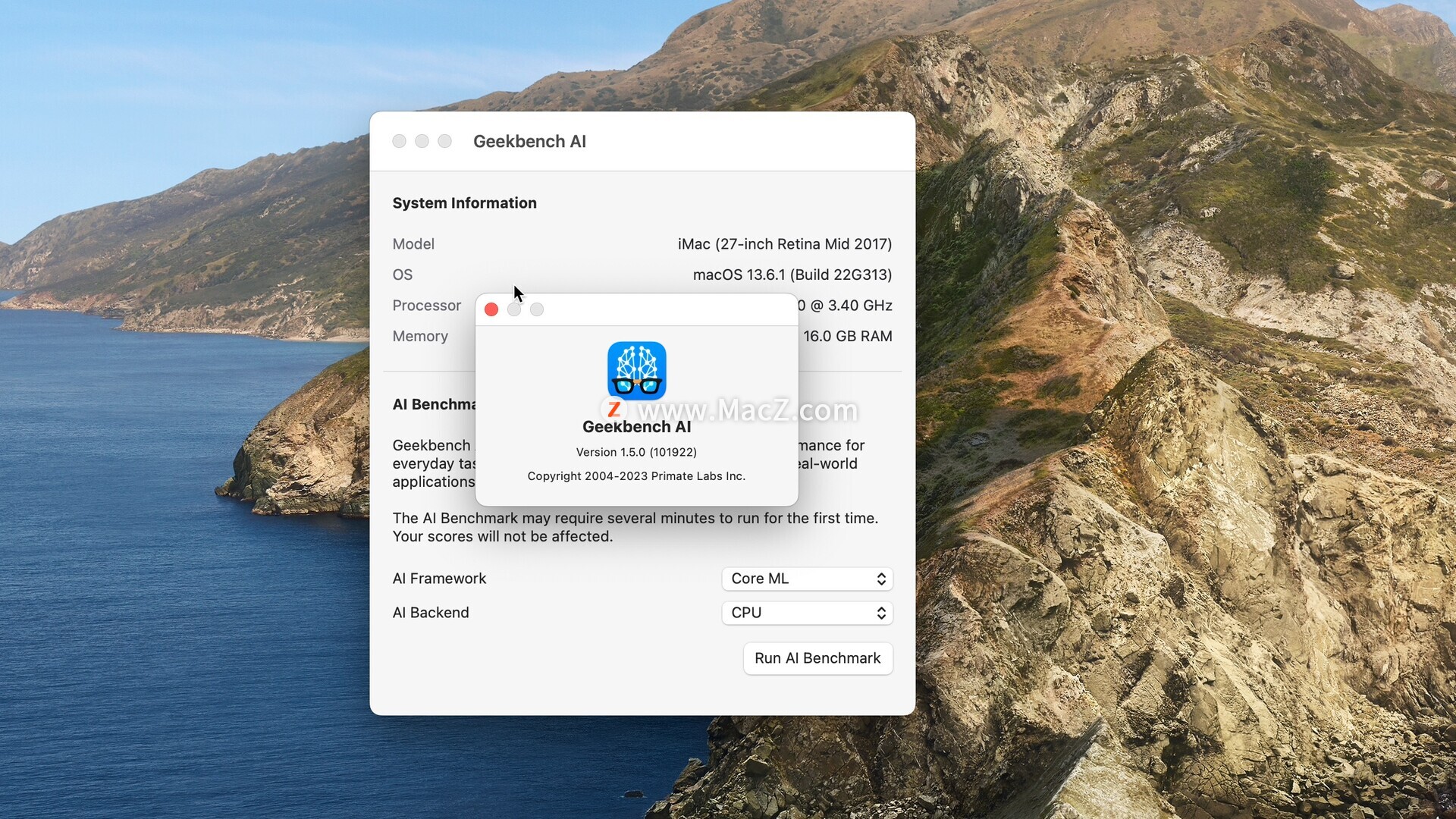Close the About dialog with red button
Viewport: 1456px width, 819px height.
pos(491,309)
